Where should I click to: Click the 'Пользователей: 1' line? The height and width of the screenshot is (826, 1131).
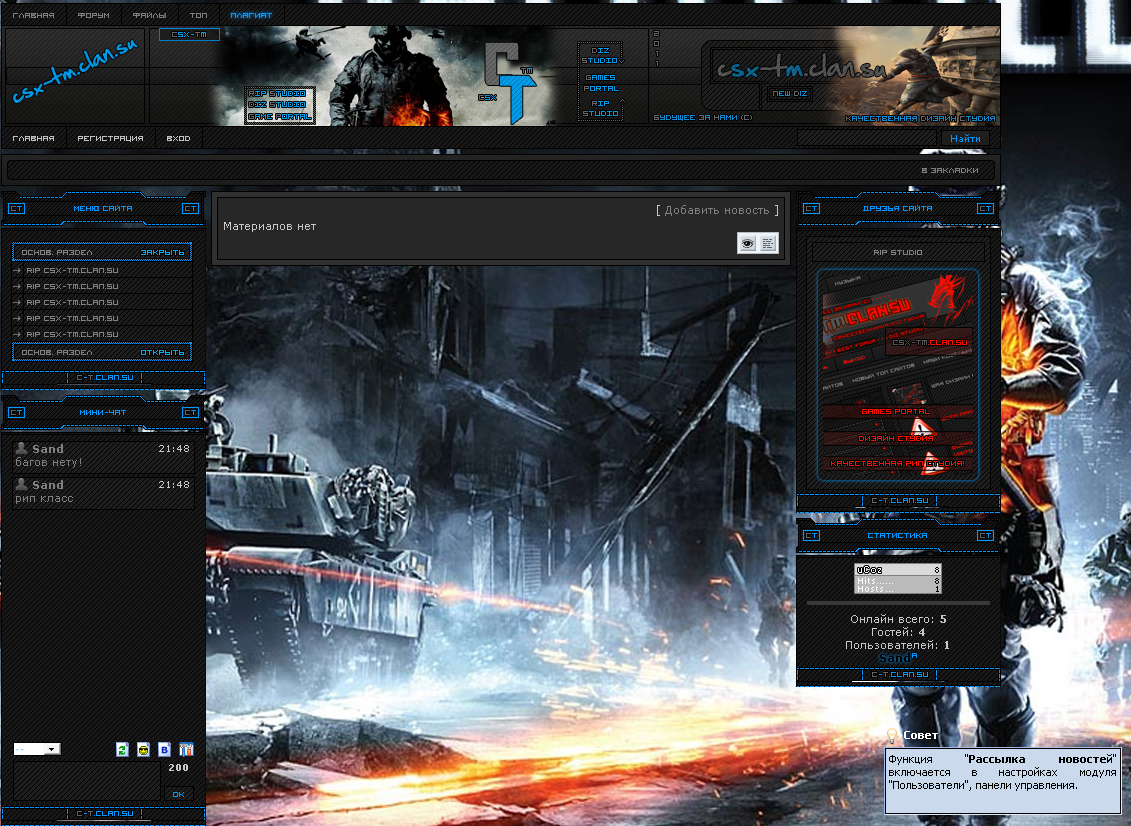897,645
